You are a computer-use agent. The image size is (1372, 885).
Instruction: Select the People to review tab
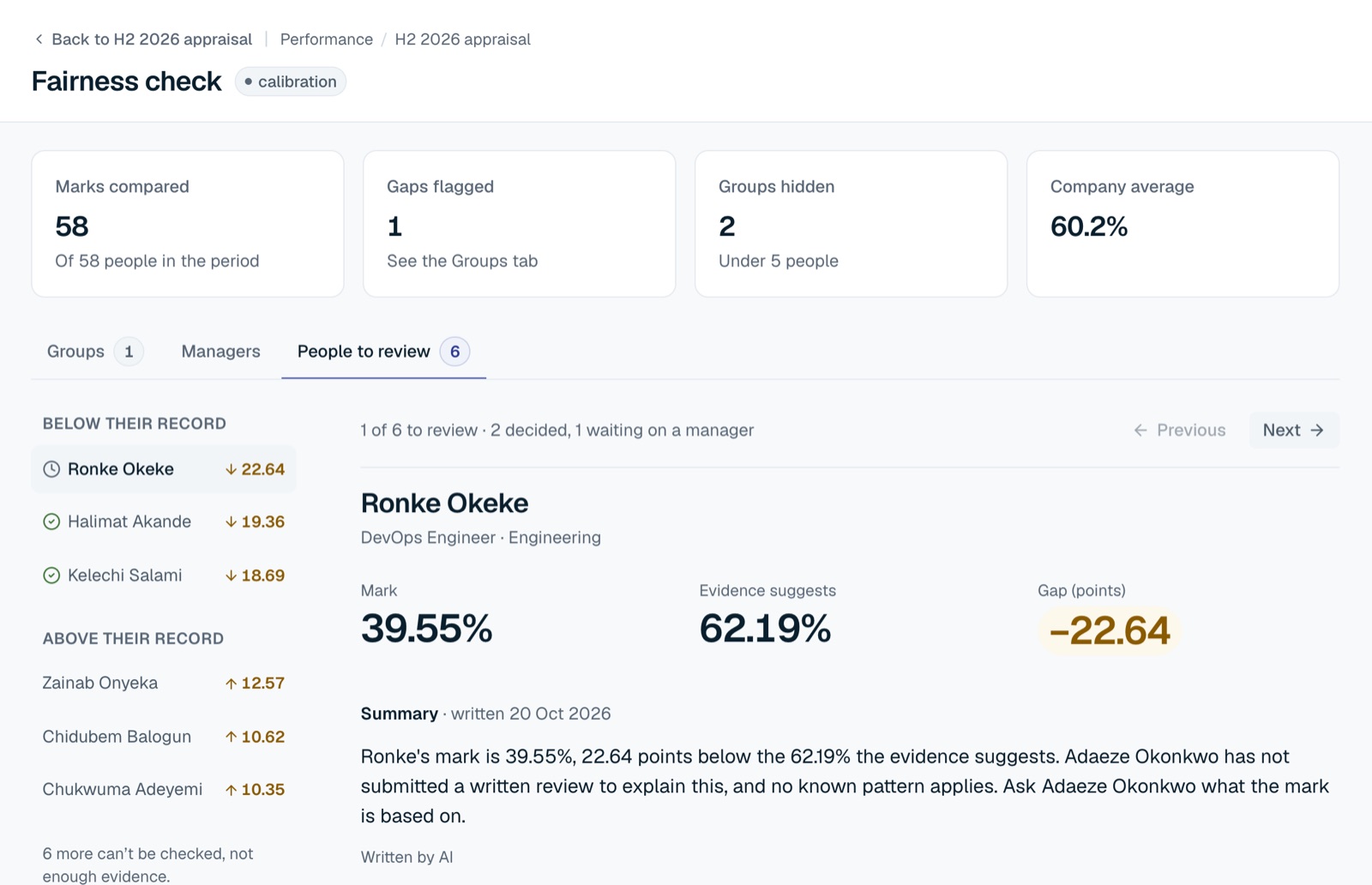[x=383, y=352]
